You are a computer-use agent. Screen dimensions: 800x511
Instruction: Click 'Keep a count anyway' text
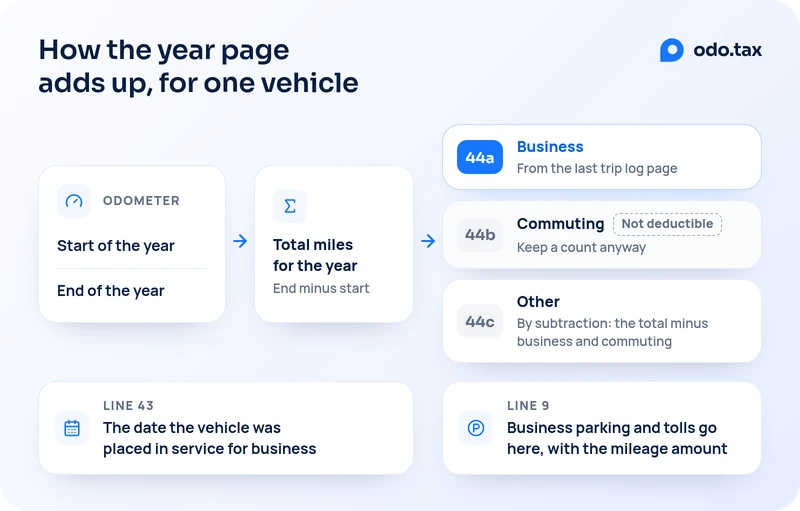pyautogui.click(x=581, y=247)
